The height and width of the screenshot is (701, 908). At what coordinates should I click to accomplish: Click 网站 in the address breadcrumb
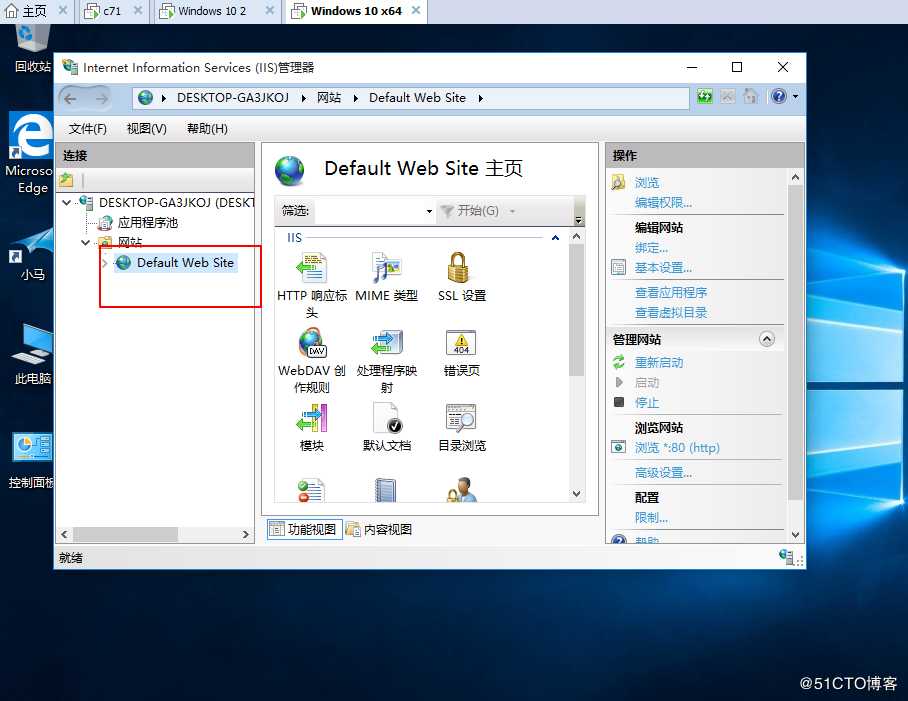point(328,98)
